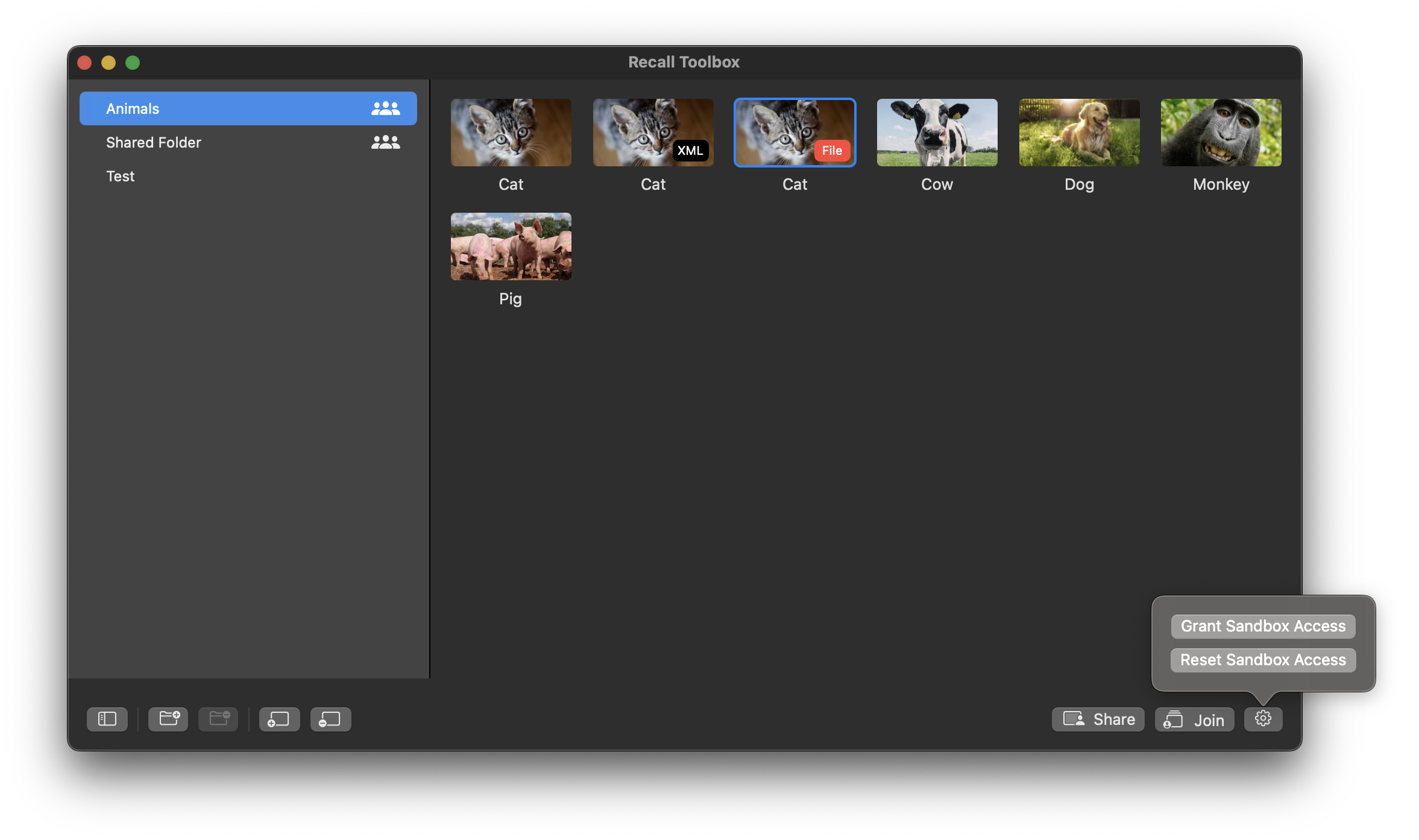Click the remove item icon
The image size is (1419, 840).
coord(330,719)
